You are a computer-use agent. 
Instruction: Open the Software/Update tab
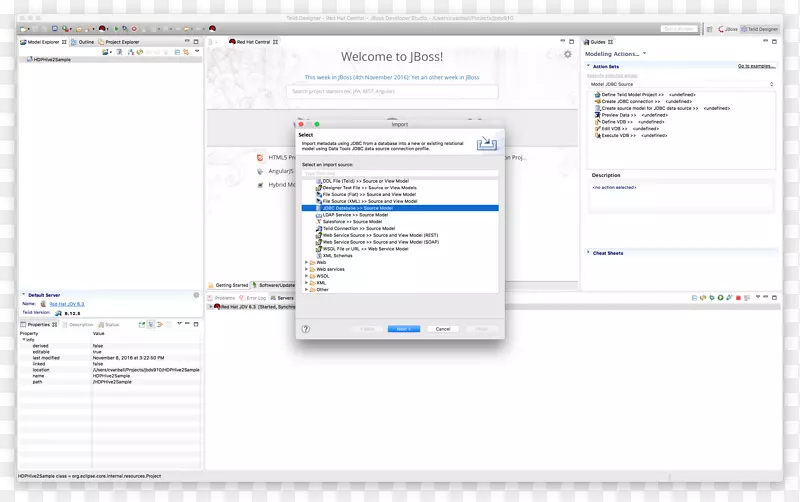tap(273, 285)
